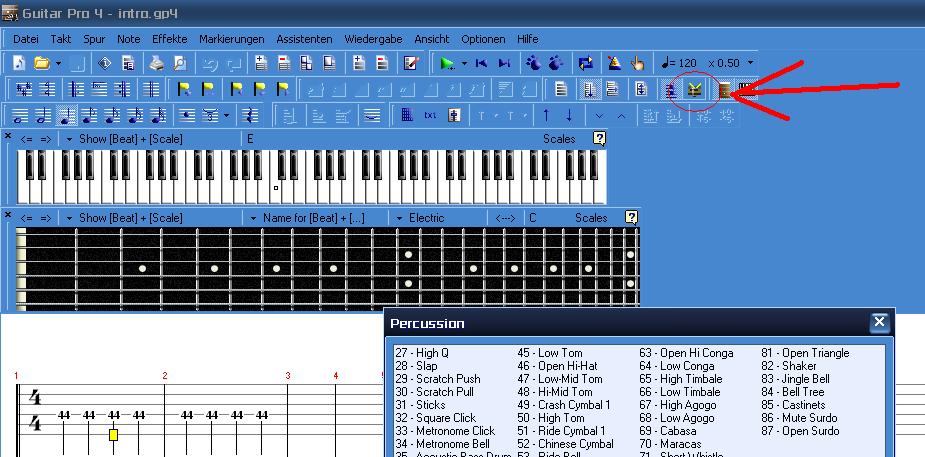Viewport: 925px width, 457px height.
Task: Click the upstroke arrow
Action: tap(546, 116)
